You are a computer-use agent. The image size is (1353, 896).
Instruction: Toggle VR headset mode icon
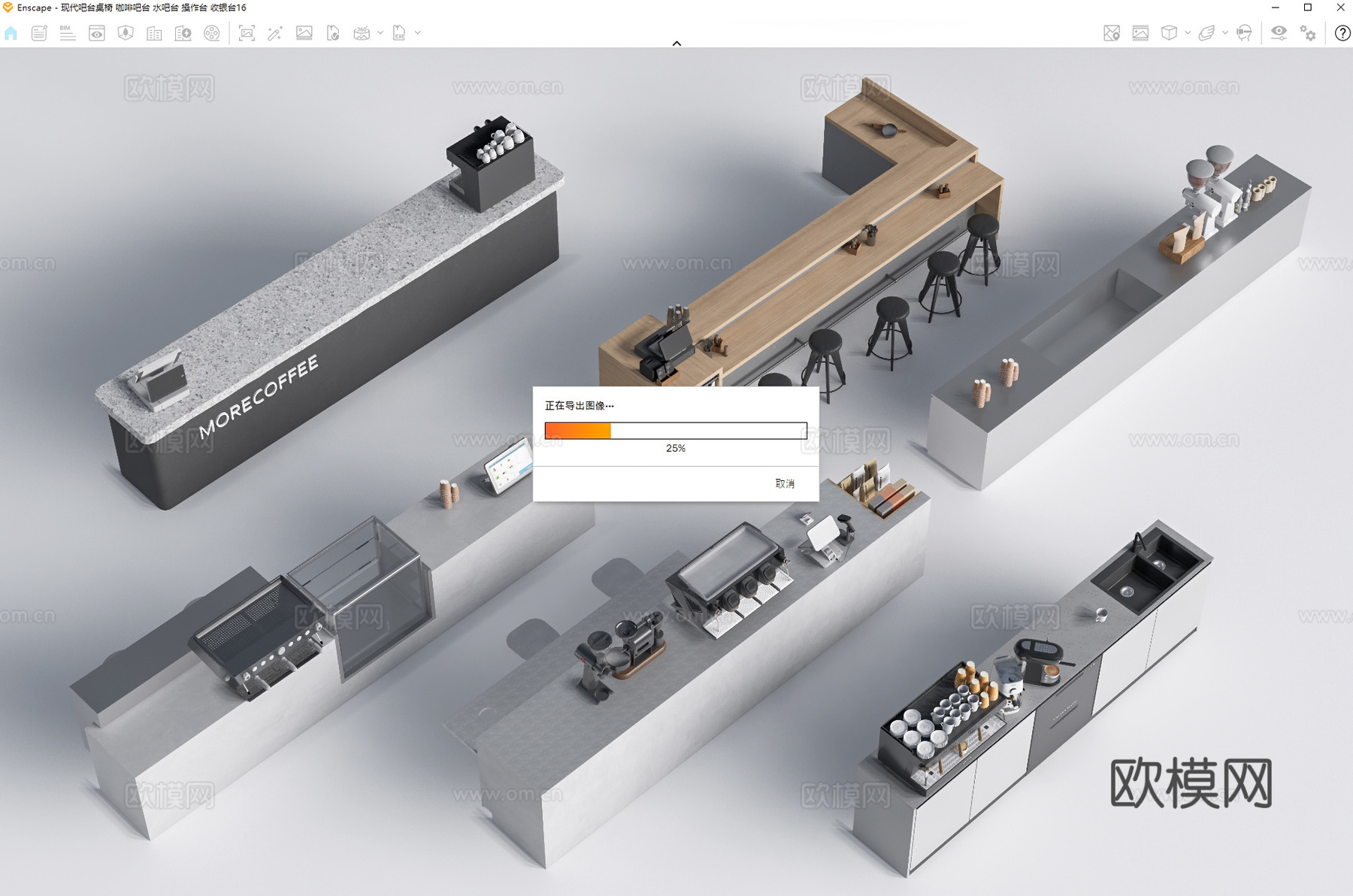(x=1244, y=33)
